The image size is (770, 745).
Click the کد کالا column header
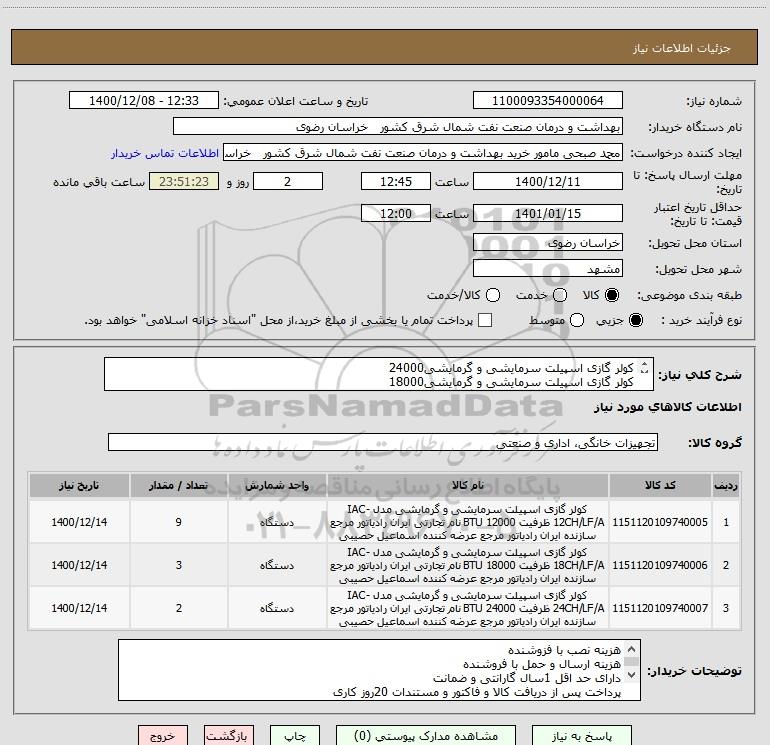pos(660,485)
